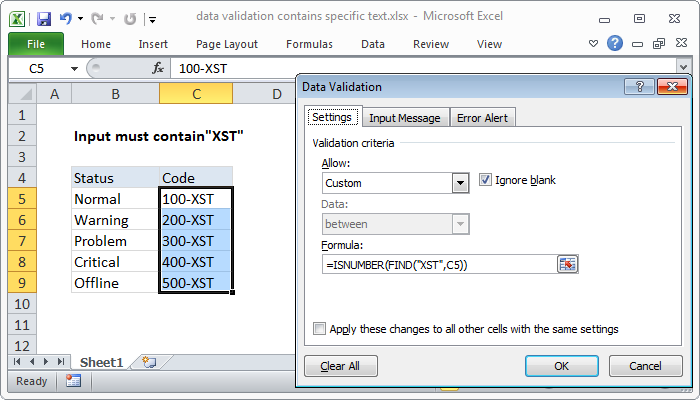Click the Excel application icon
700x400 pixels.
coord(17,19)
